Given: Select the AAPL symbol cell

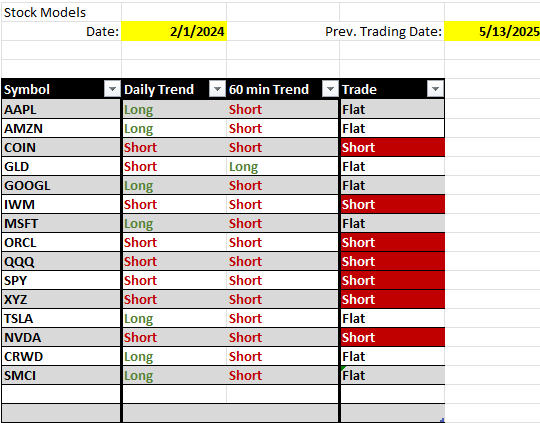Looking at the screenshot, I should coord(61,109).
